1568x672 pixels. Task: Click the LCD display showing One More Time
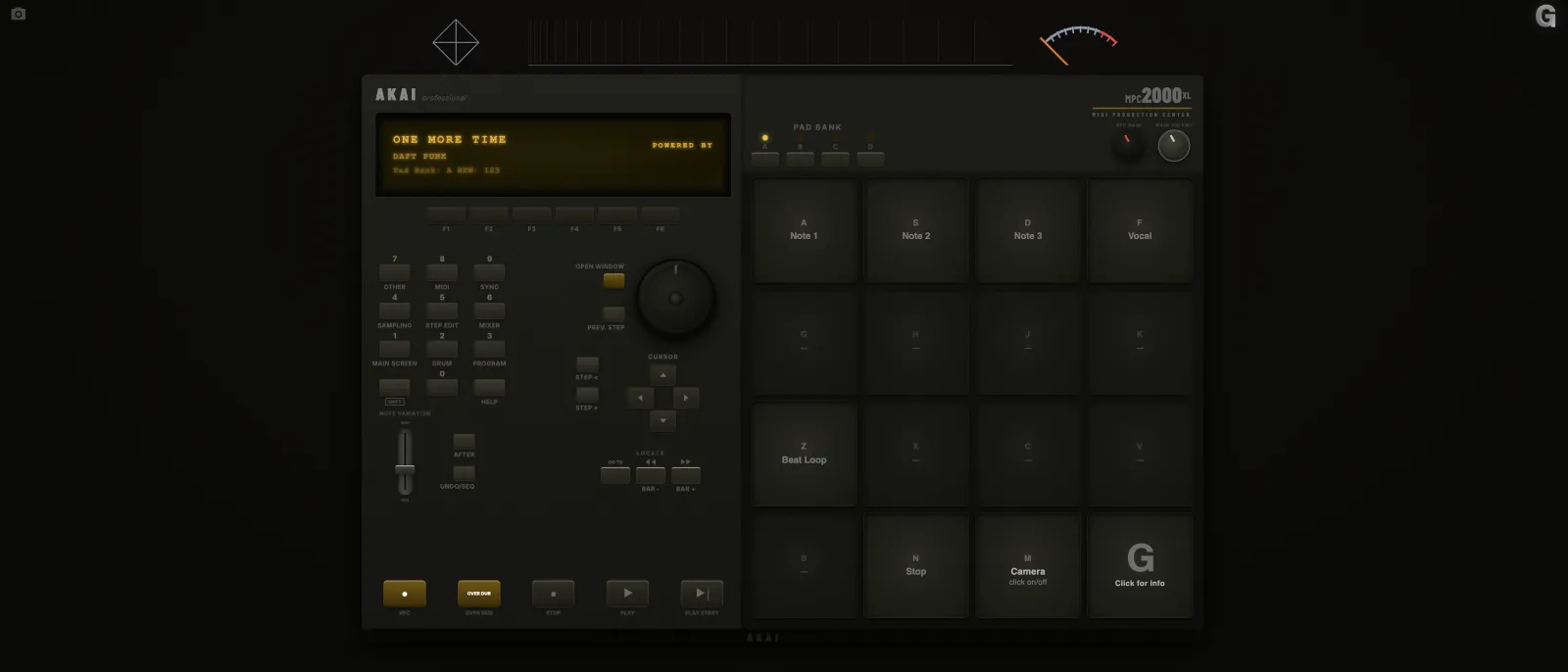[x=553, y=155]
